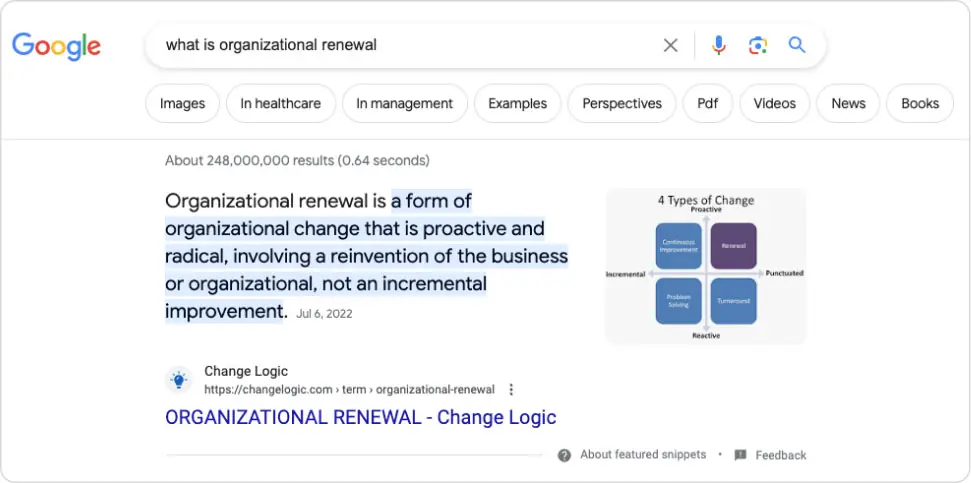Click the Google logo
Image resolution: width=971 pixels, height=483 pixels.
56,46
